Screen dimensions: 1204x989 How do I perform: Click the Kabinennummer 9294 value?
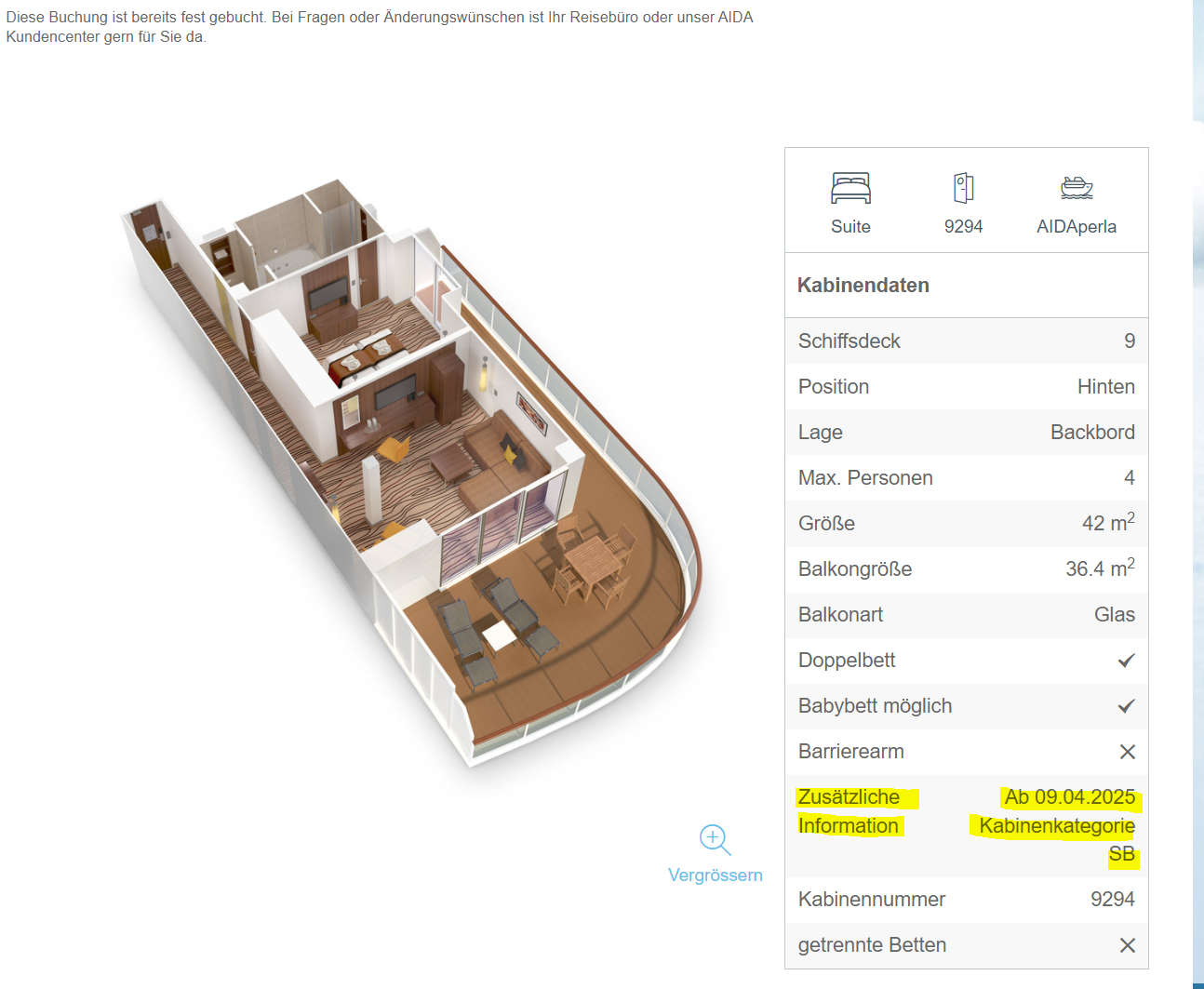click(x=1112, y=900)
